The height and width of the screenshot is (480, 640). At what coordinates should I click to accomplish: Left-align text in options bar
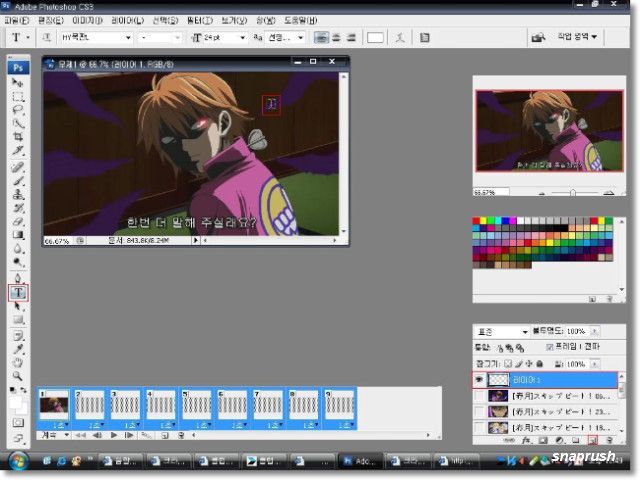pos(322,38)
